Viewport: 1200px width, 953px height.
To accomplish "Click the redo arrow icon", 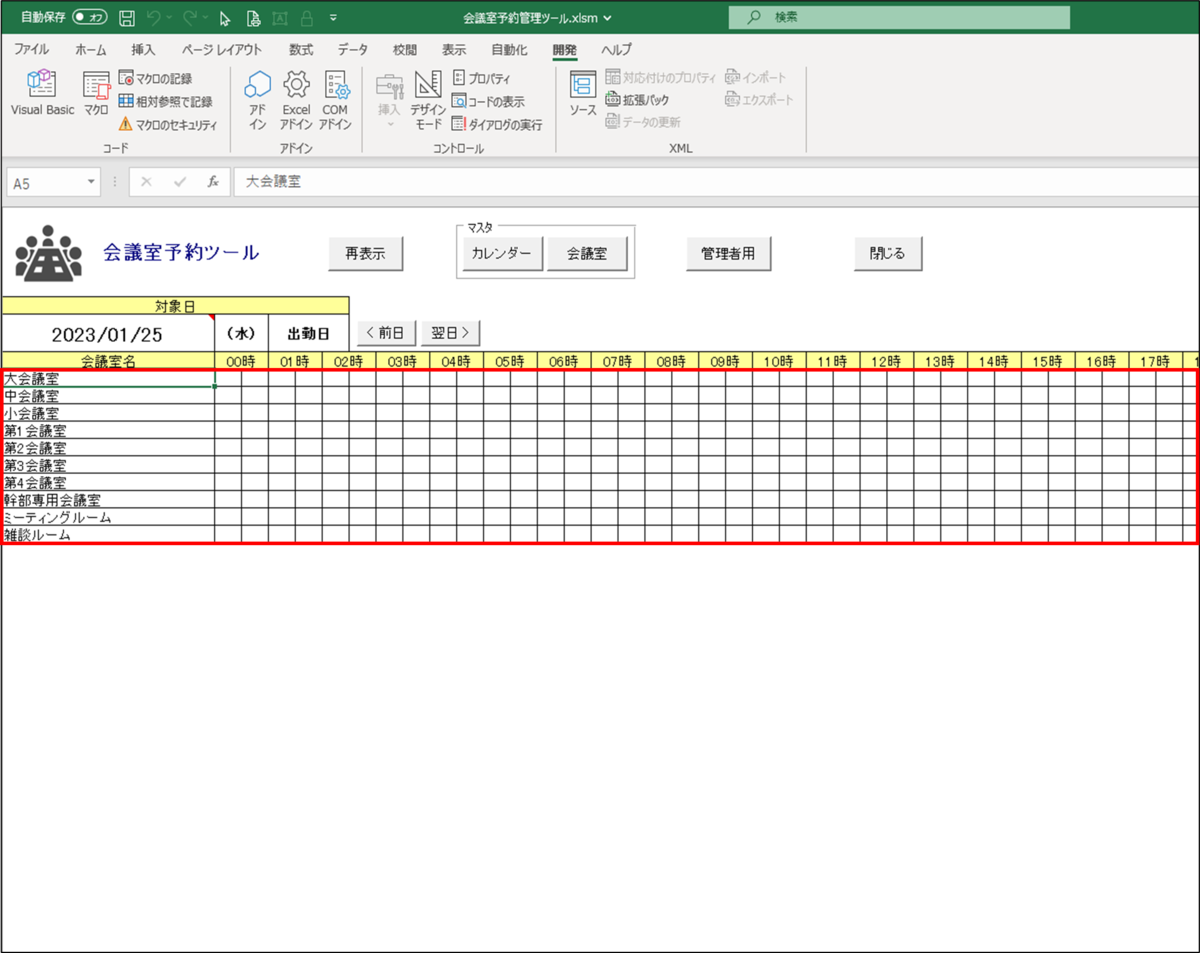I will 190,18.
